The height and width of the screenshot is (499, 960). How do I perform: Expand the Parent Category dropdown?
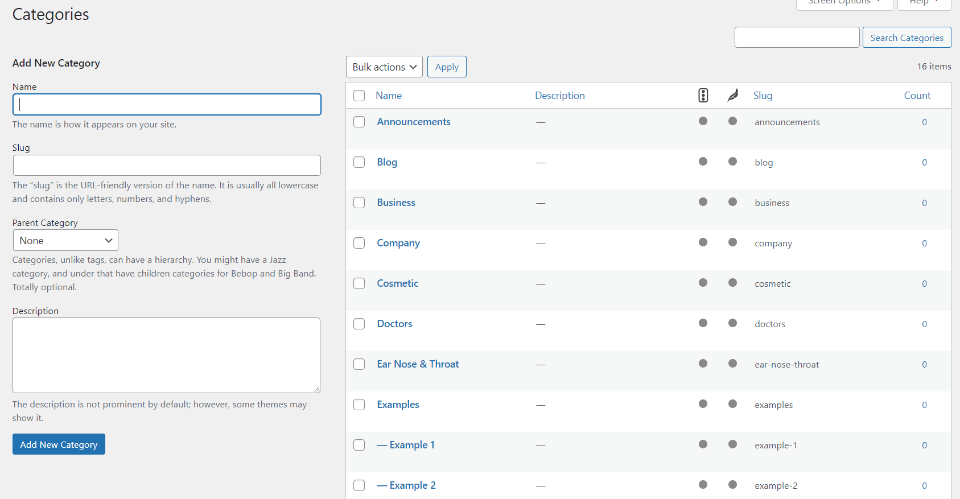(66, 240)
